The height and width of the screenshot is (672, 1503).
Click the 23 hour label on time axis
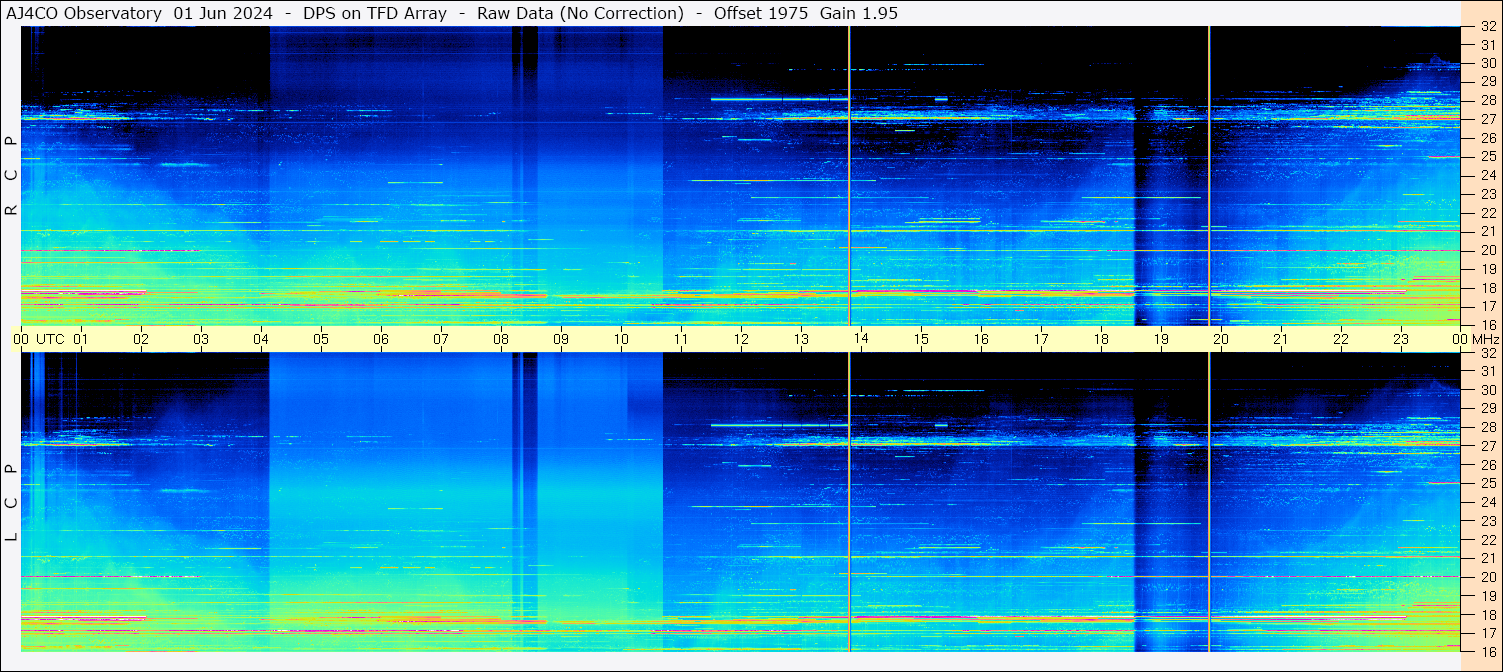coord(1400,339)
